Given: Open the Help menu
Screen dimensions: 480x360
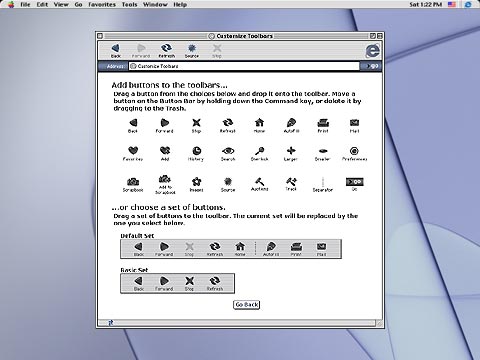Looking at the screenshot, I should [x=180, y=4].
